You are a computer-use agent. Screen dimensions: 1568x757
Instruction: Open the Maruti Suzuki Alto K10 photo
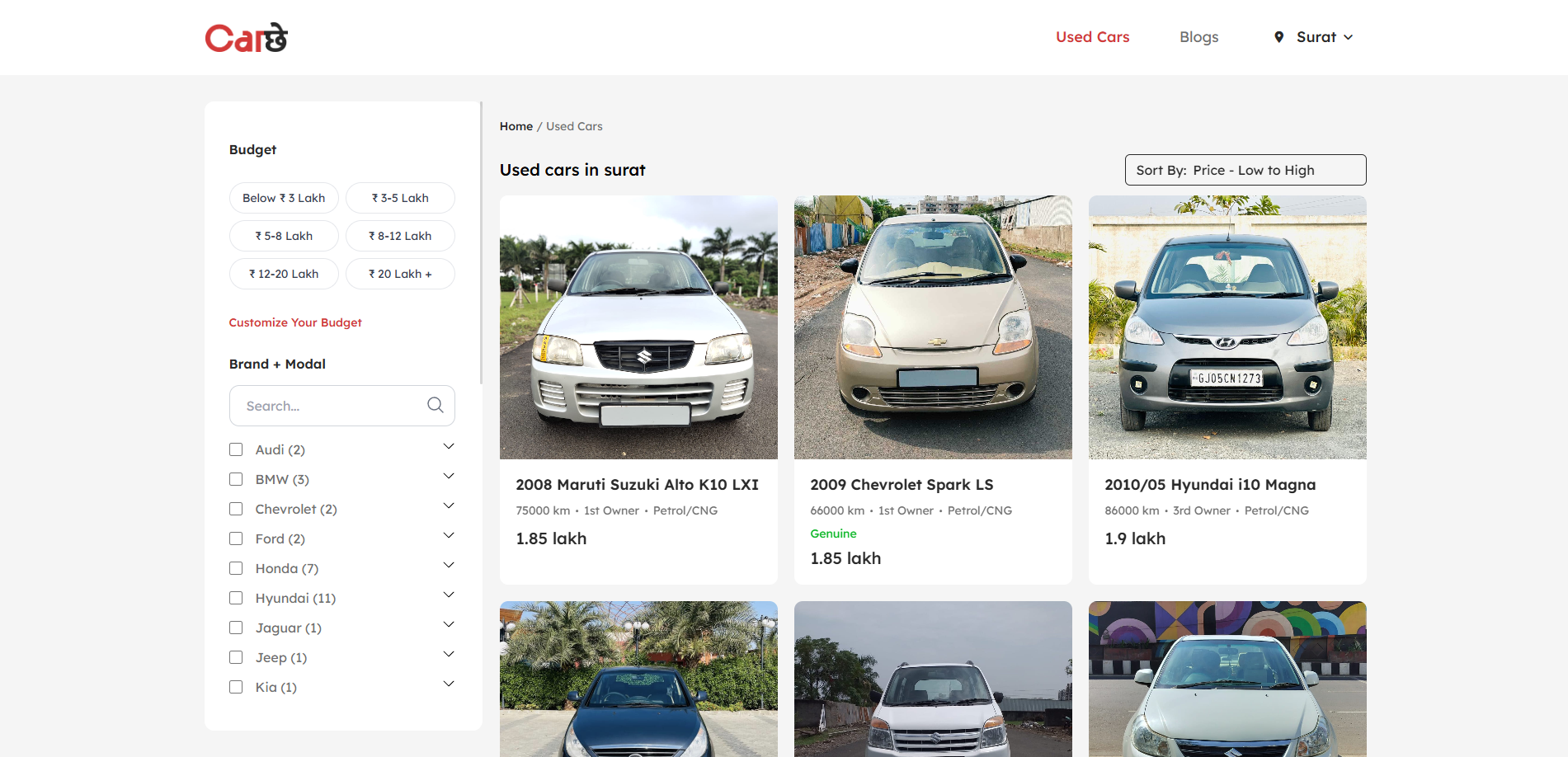click(638, 327)
